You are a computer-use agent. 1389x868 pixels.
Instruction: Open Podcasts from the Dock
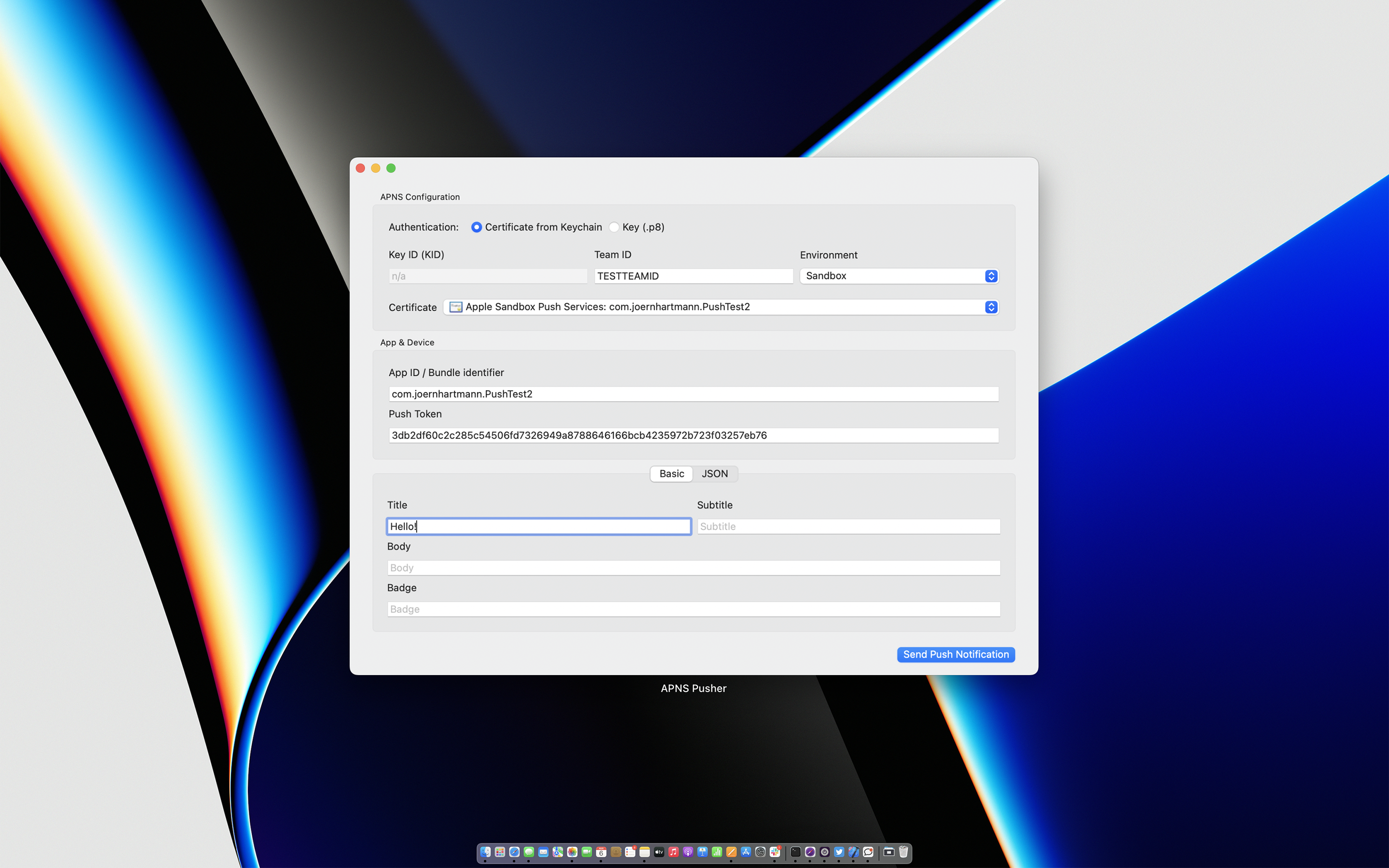click(x=688, y=852)
